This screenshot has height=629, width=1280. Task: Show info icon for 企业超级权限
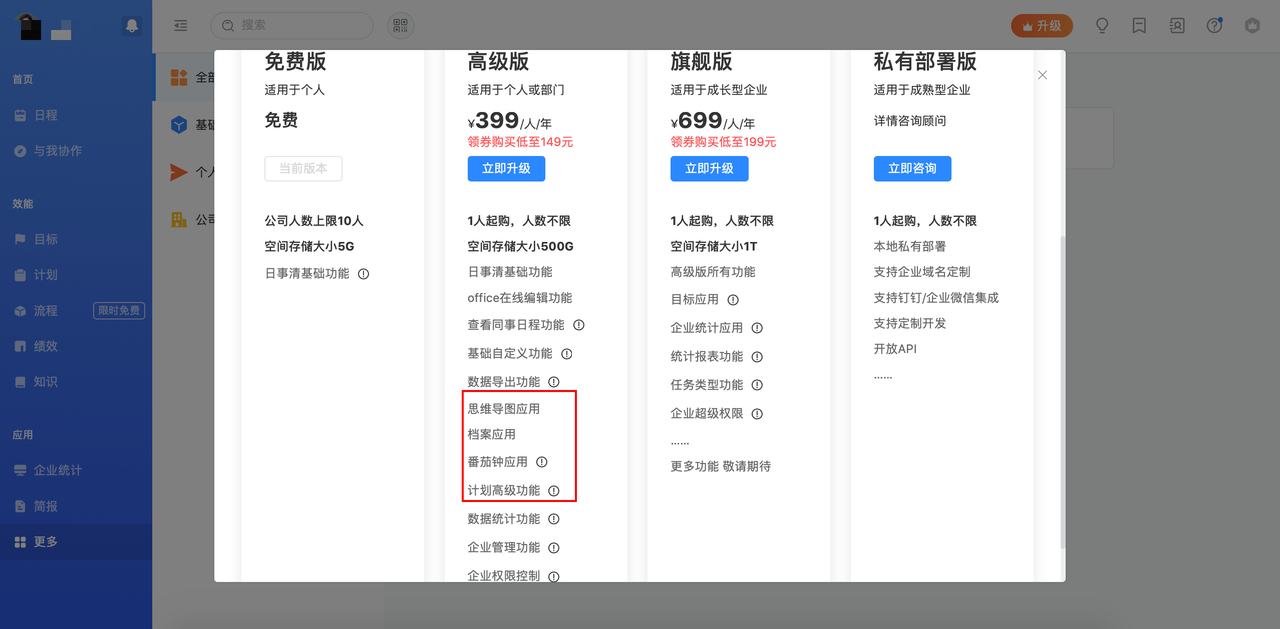click(757, 414)
